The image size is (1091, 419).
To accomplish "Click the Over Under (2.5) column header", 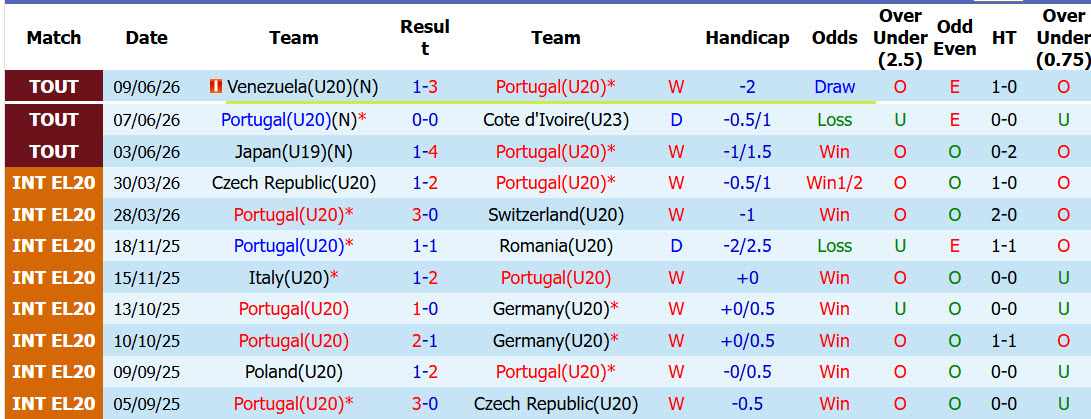I will pyautogui.click(x=900, y=38).
